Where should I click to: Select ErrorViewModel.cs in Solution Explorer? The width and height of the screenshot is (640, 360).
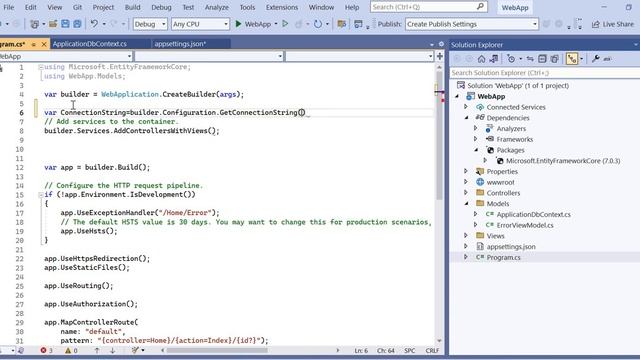tap(524, 225)
